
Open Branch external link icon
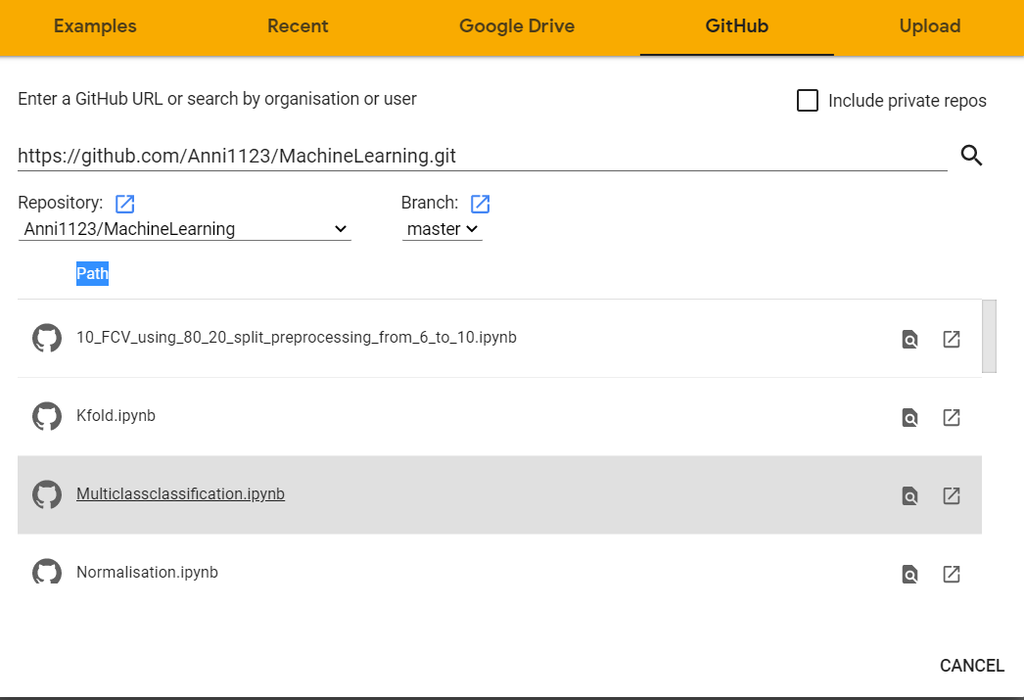pyautogui.click(x=480, y=204)
